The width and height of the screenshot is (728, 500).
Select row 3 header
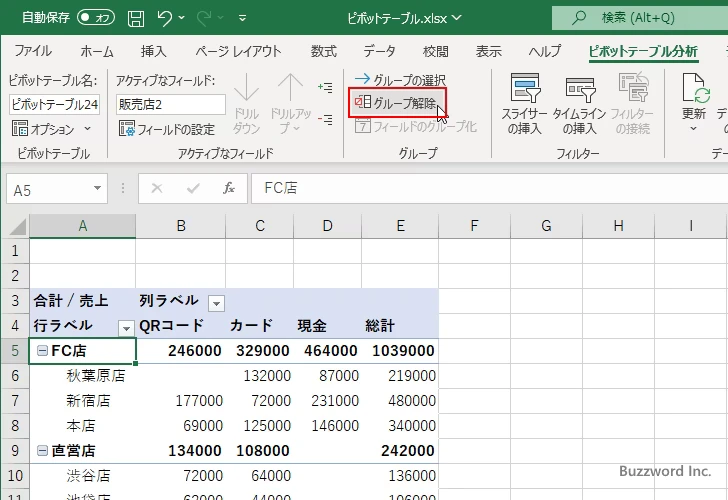(x=15, y=300)
